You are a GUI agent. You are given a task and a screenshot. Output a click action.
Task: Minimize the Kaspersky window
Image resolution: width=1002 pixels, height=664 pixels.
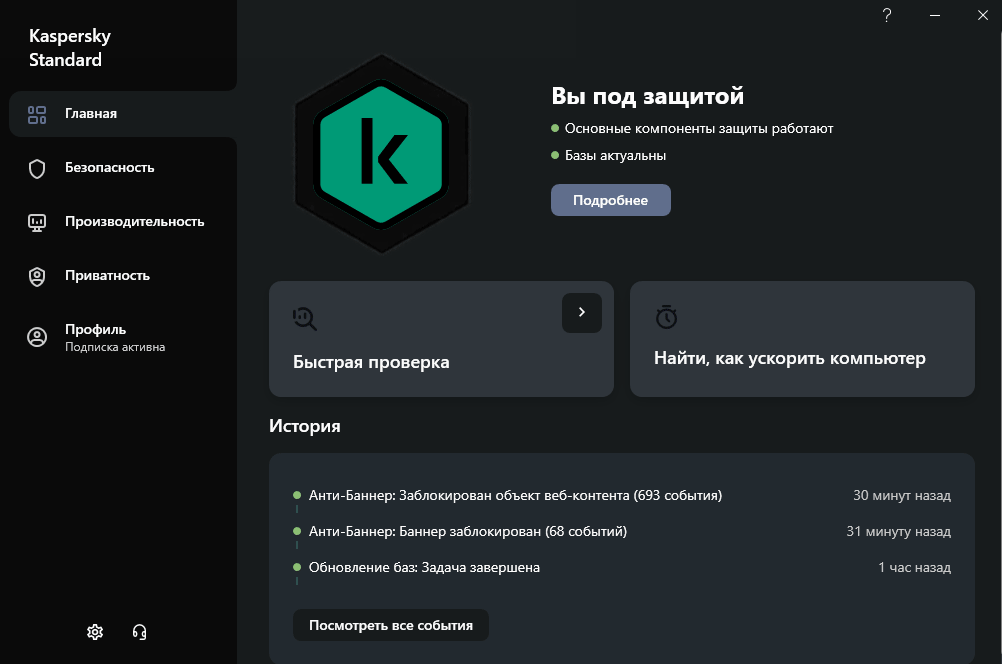935,15
